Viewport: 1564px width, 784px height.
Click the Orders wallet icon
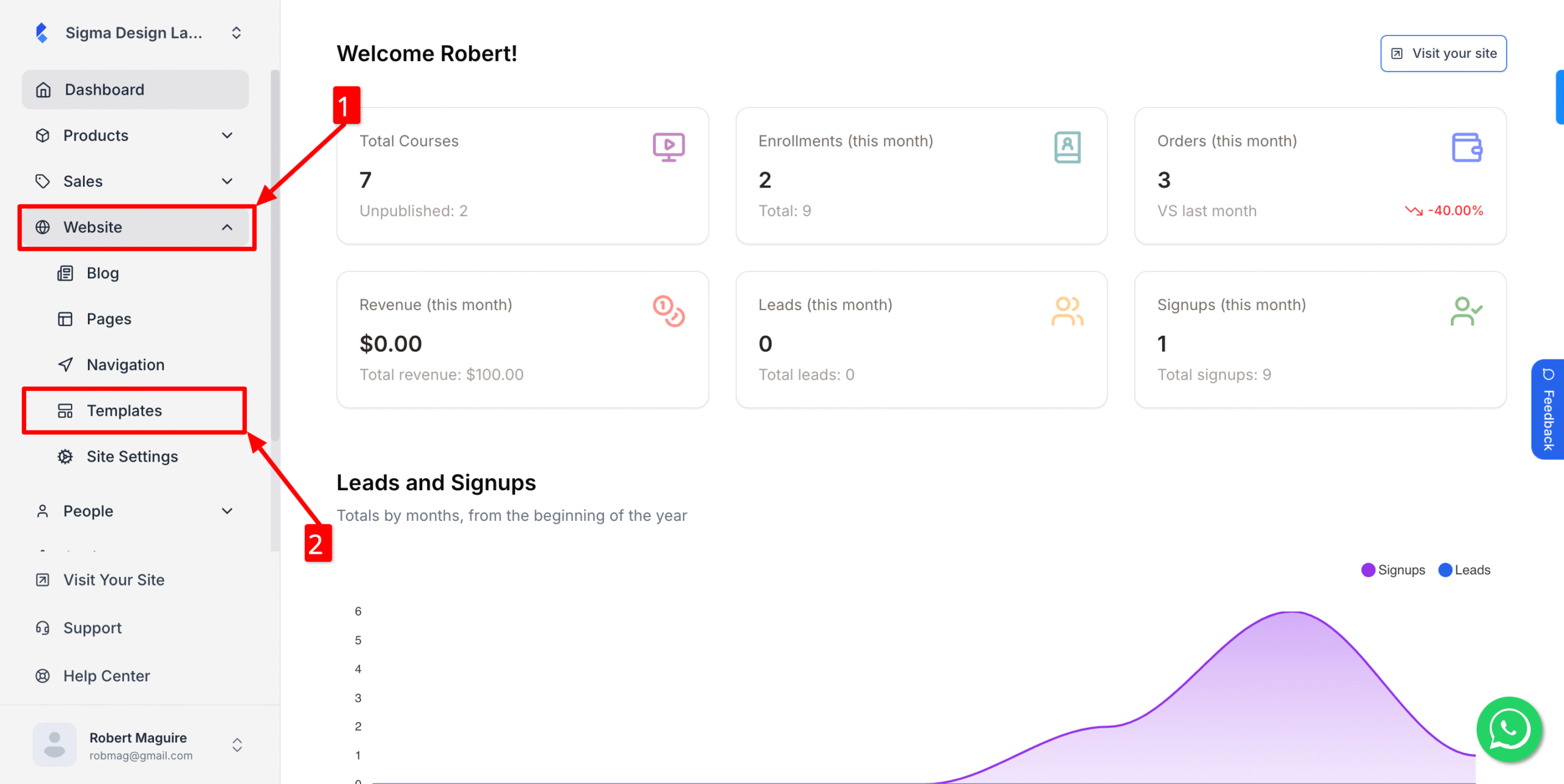coord(1467,147)
